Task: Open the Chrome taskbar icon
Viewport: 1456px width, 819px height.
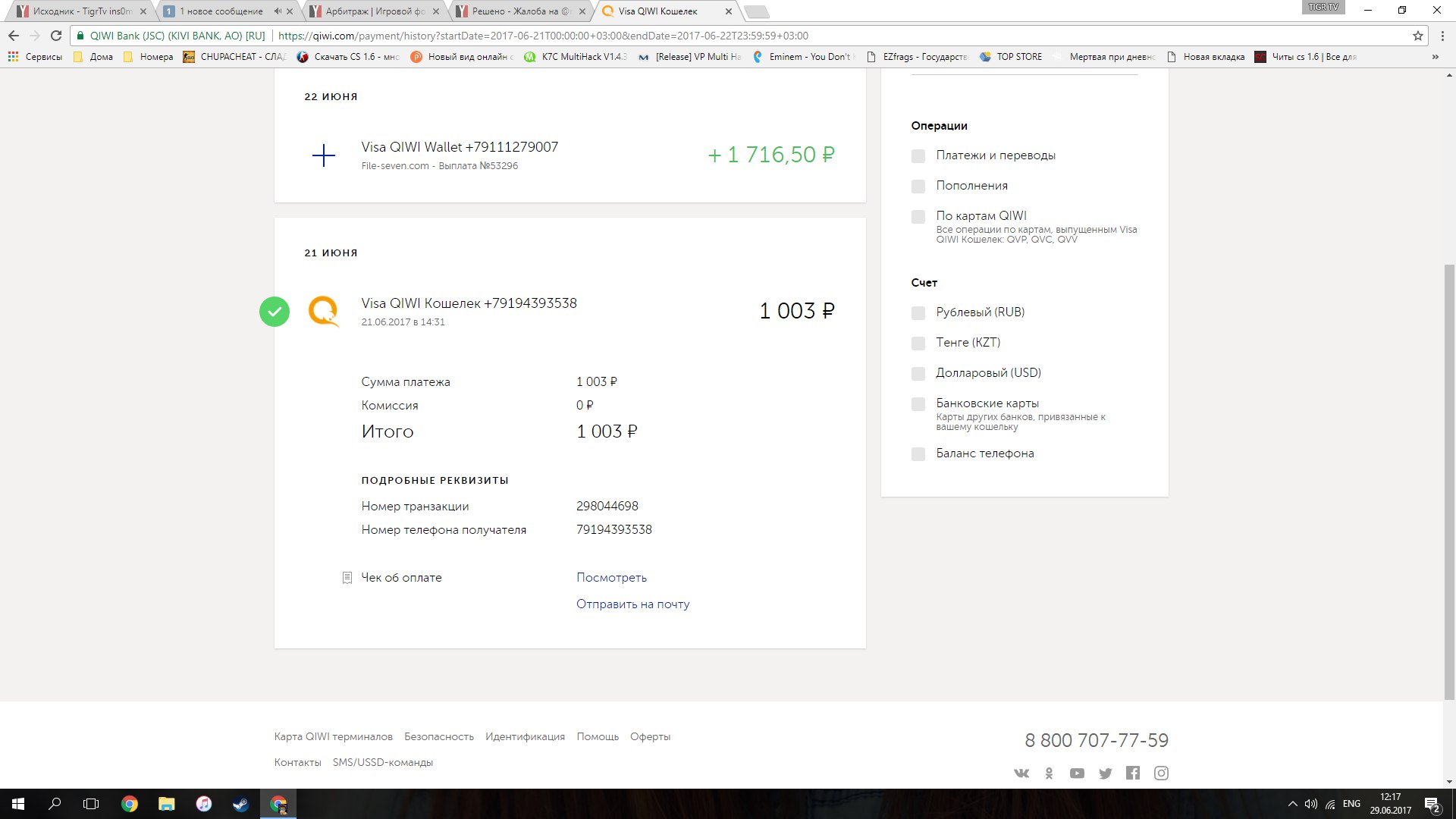Action: click(130, 804)
